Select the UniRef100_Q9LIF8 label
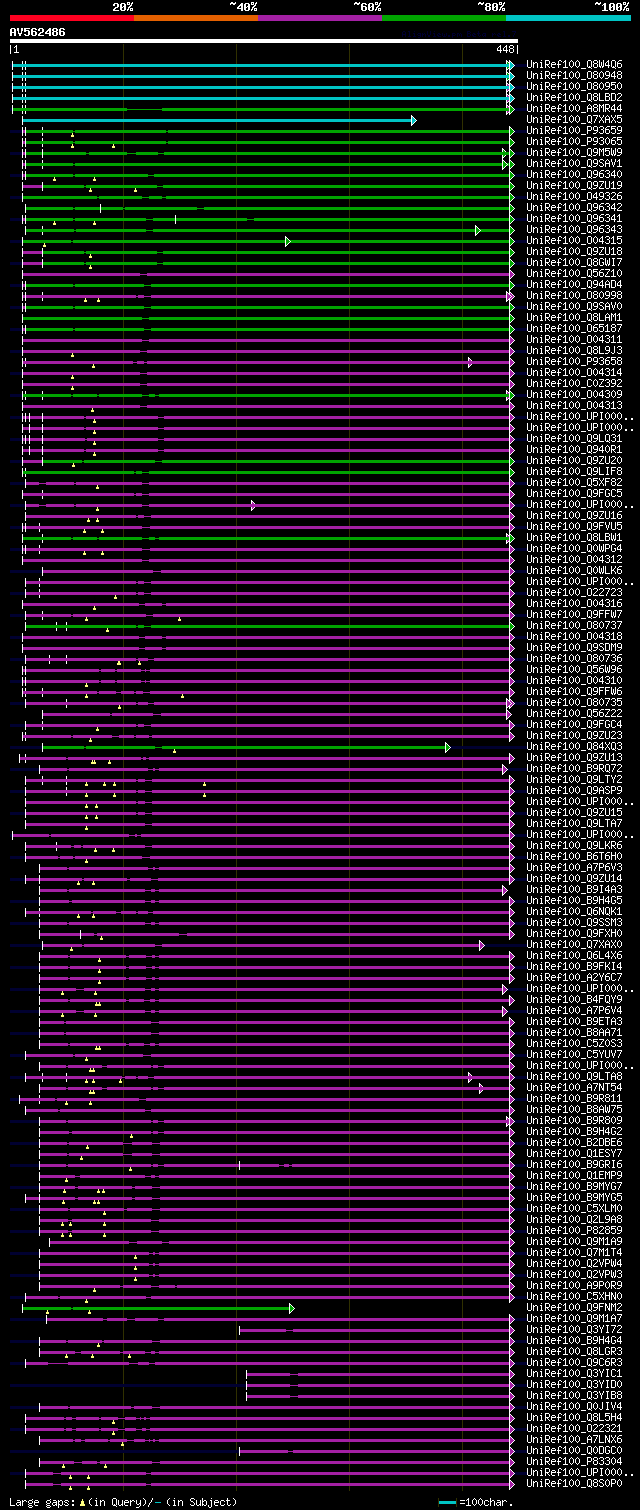This screenshot has height=1510, width=640. click(x=574, y=471)
